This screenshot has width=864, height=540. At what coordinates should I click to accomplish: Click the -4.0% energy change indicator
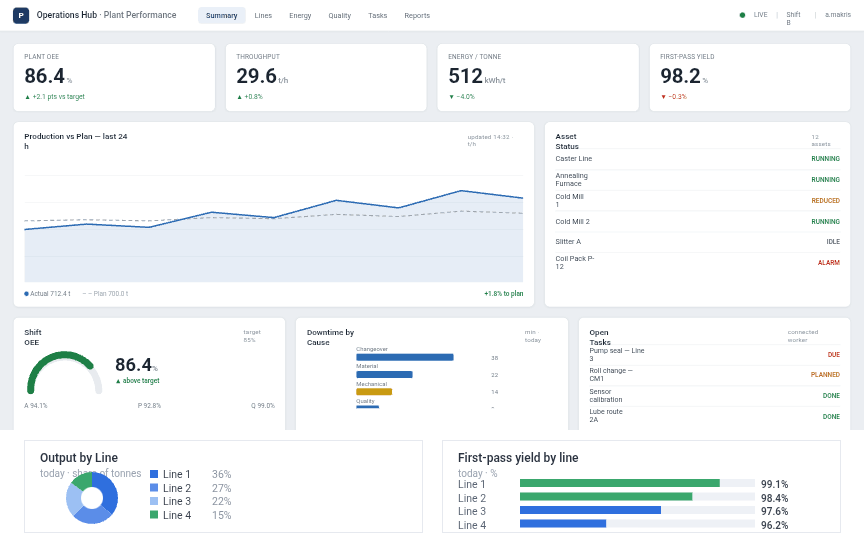tap(462, 96)
